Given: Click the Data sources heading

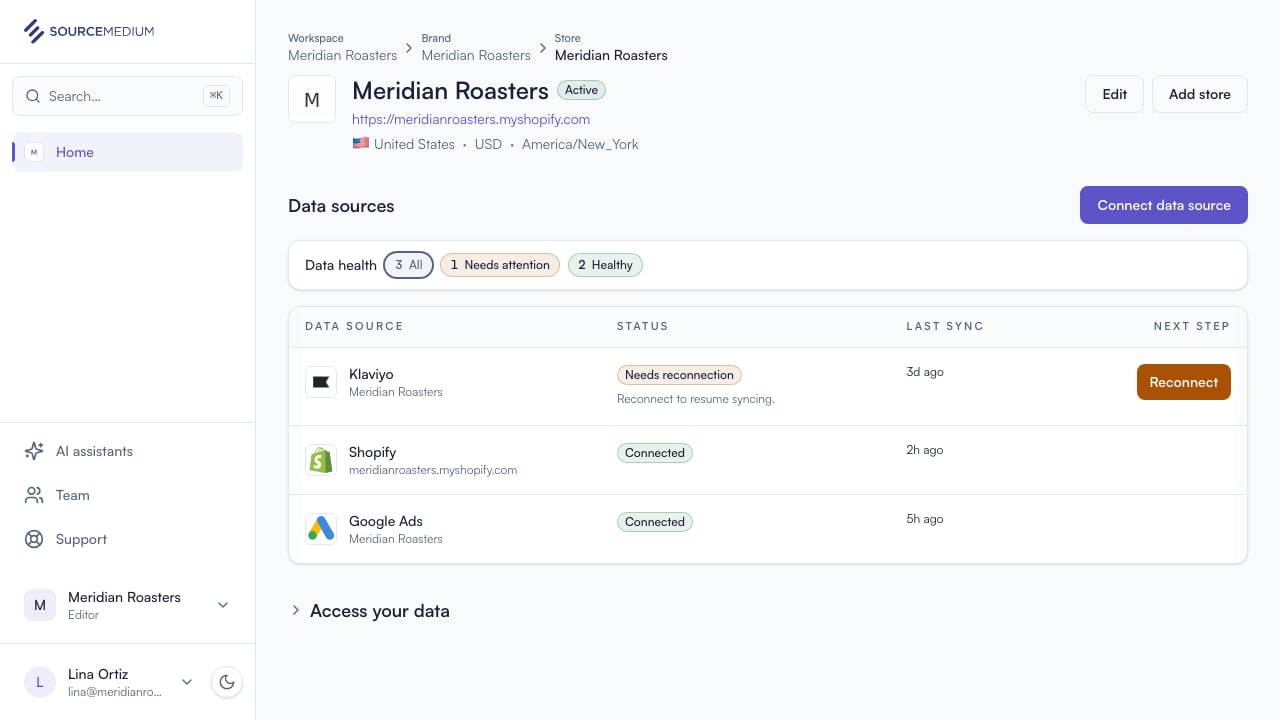Looking at the screenshot, I should pos(341,206).
